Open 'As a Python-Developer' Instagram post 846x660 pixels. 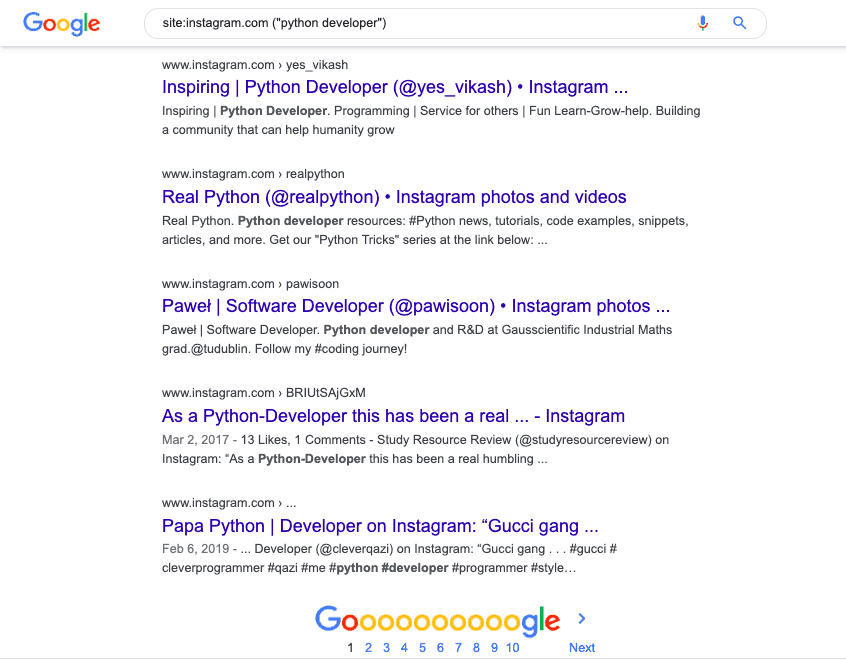tap(393, 416)
